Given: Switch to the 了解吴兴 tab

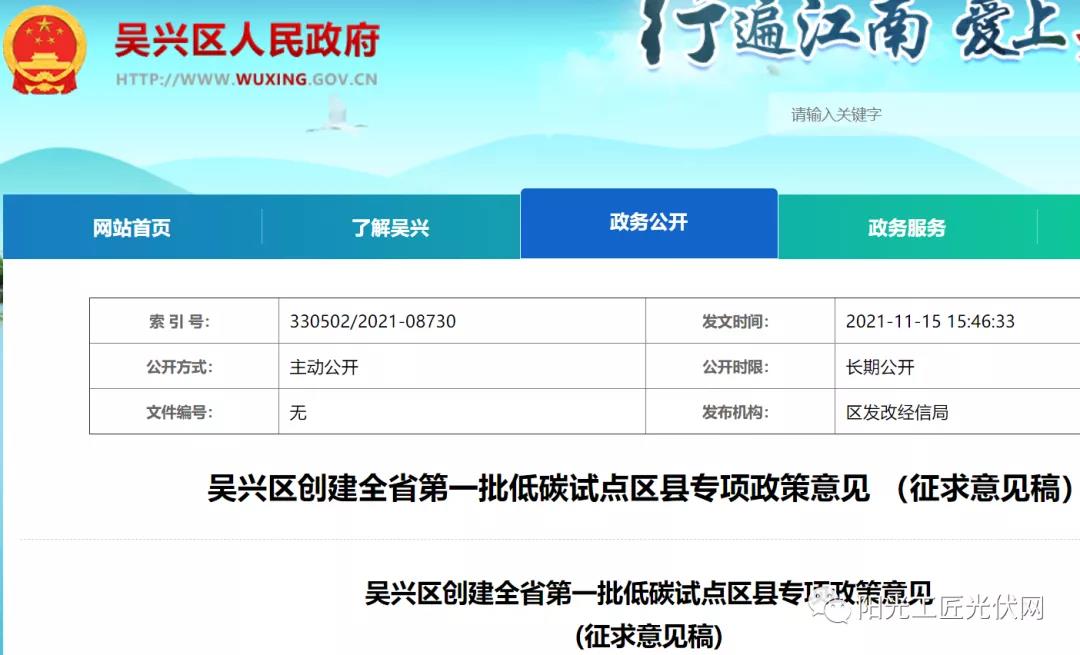Looking at the screenshot, I should 390,228.
